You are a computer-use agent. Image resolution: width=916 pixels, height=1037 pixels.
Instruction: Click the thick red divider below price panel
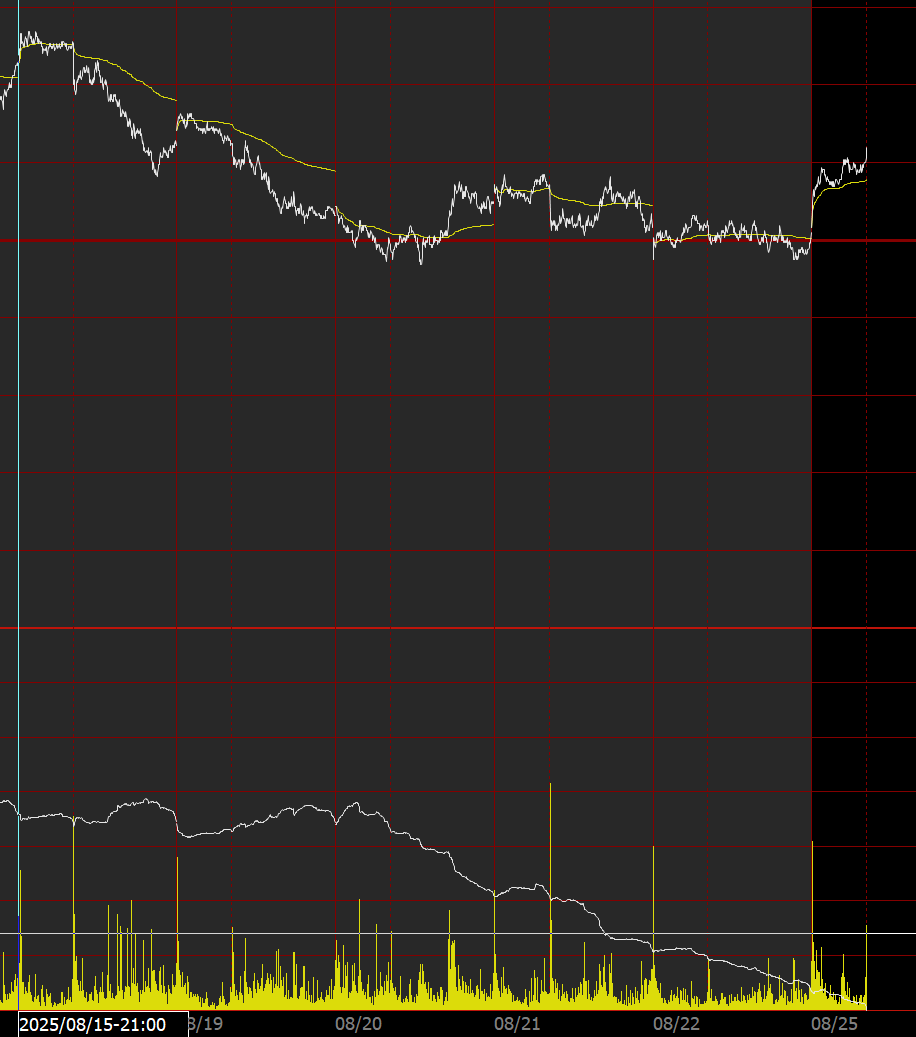pos(458,628)
